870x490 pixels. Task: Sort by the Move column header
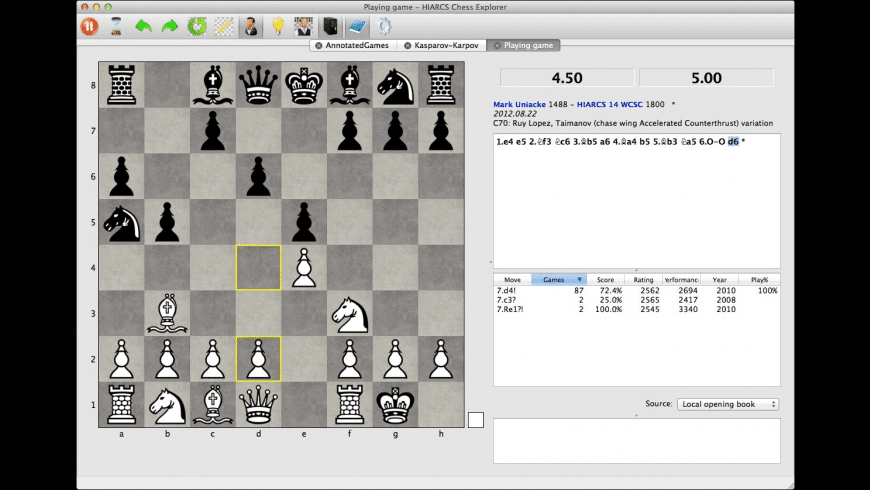(512, 280)
